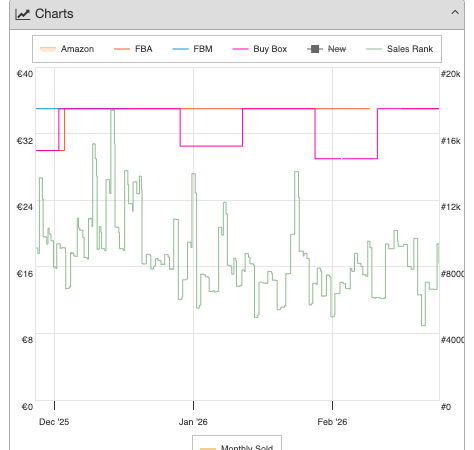Click the orange FBA legend line marker

122,49
